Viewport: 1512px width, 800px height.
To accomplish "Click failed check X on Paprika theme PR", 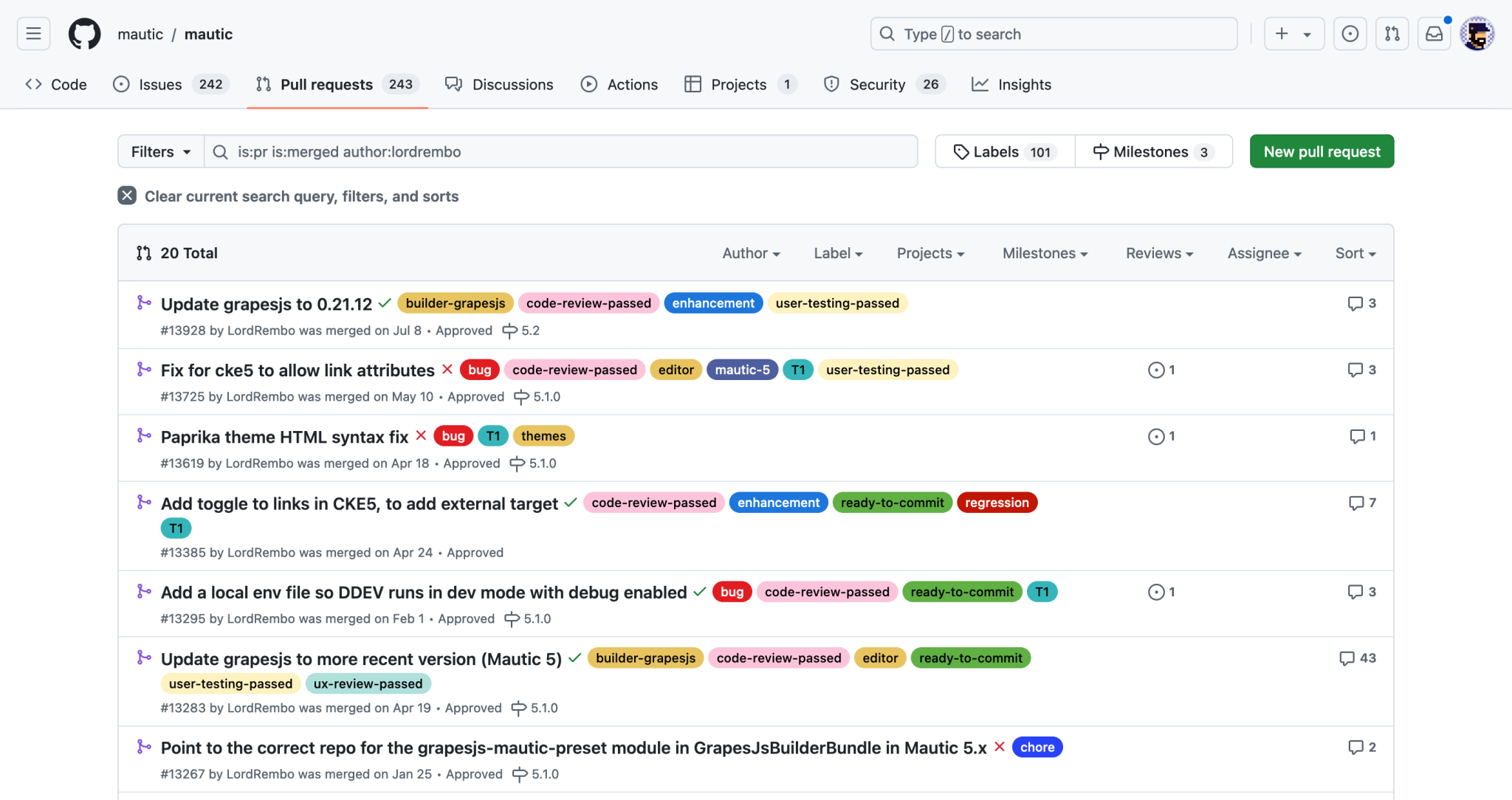I will (x=421, y=435).
